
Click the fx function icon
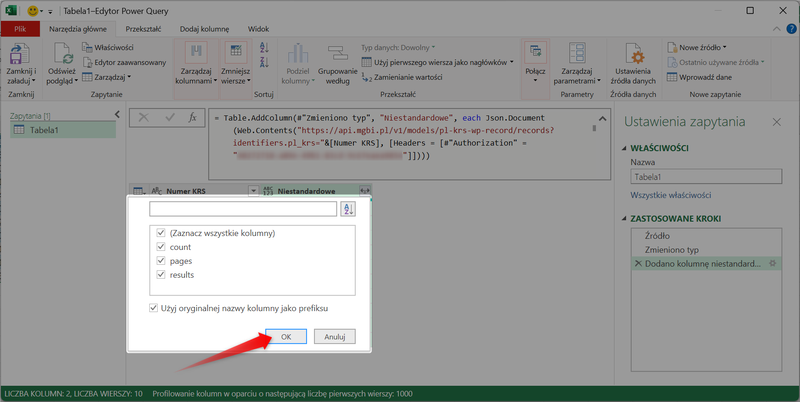coord(193,118)
